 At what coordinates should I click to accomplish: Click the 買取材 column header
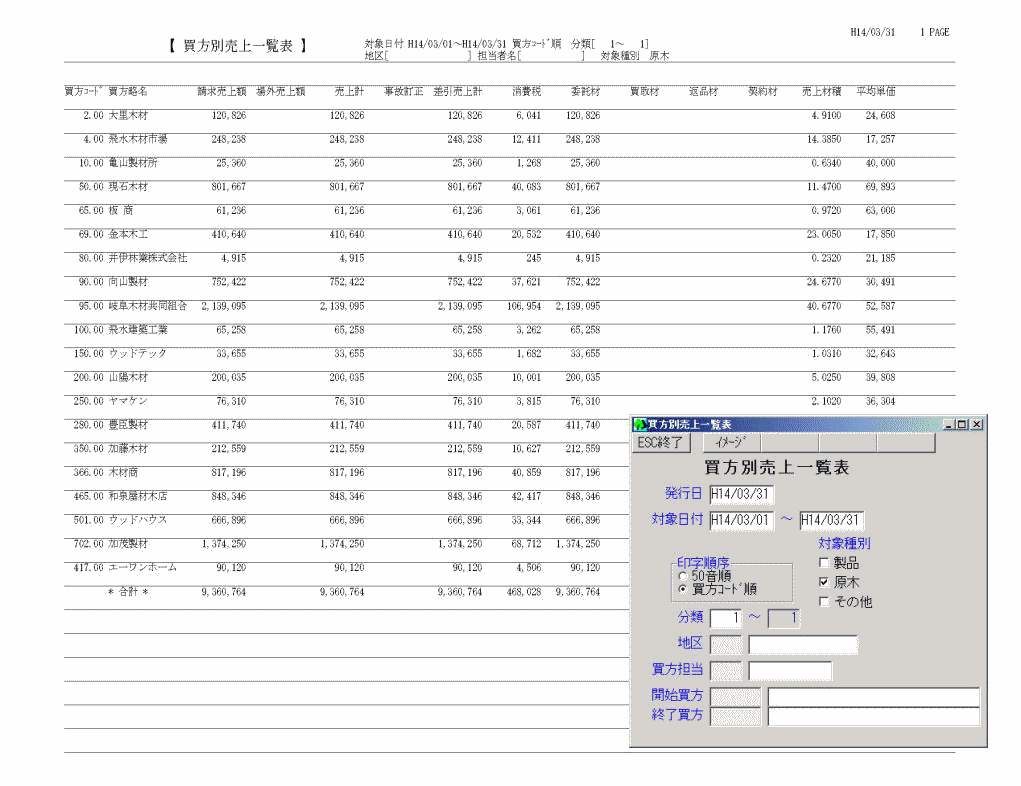coord(645,91)
